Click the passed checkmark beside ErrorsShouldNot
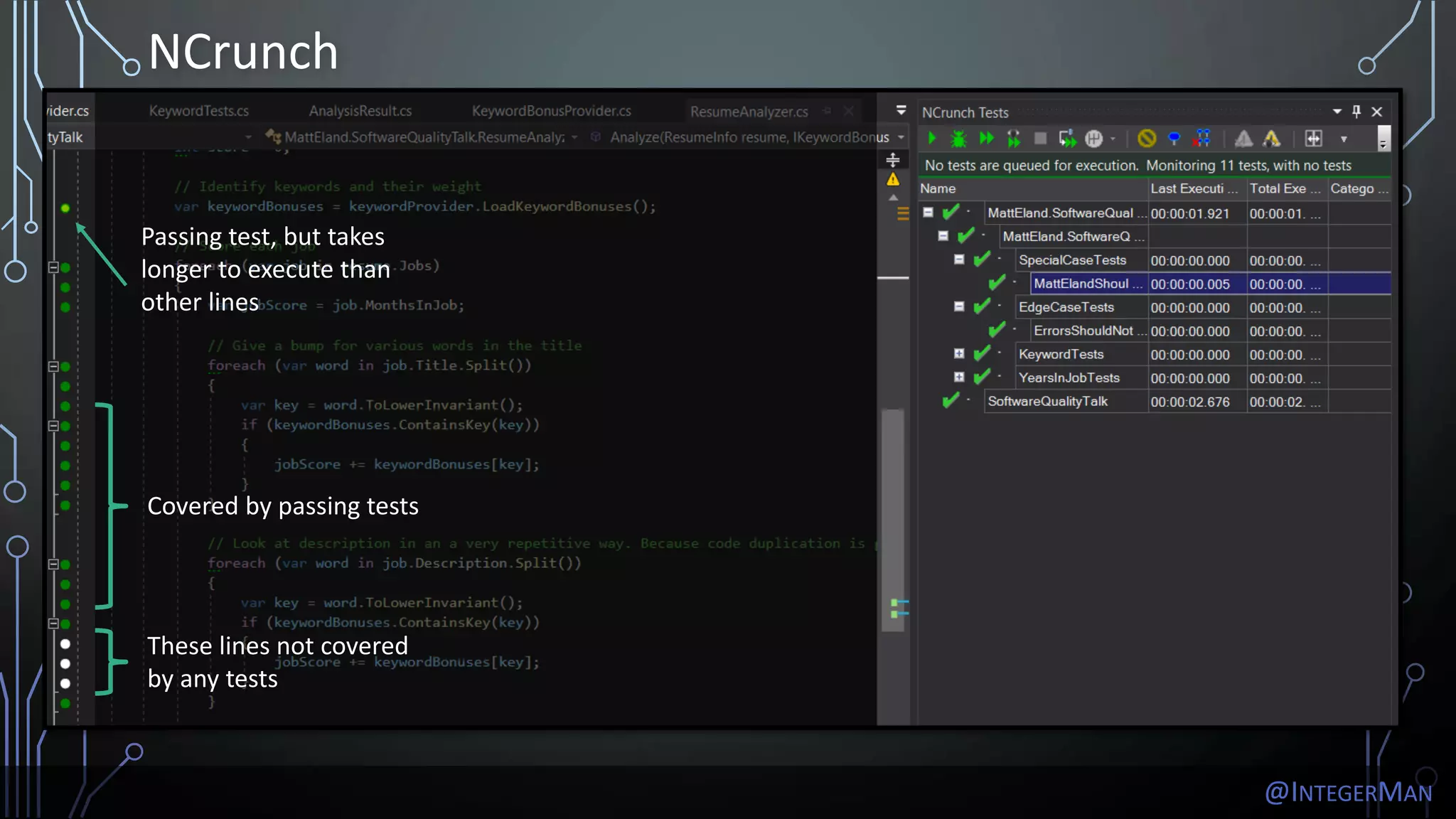The width and height of the screenshot is (1456, 819). coord(997,329)
